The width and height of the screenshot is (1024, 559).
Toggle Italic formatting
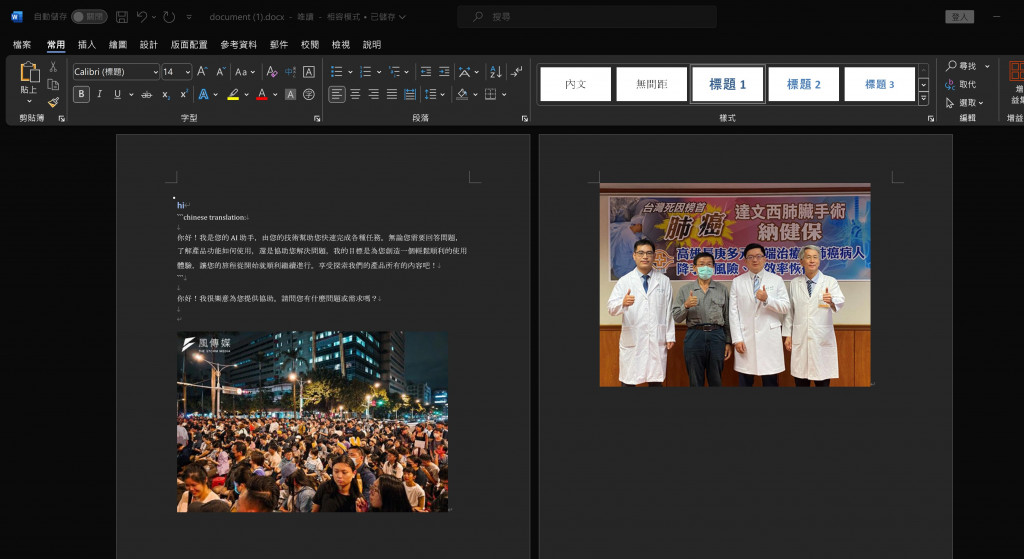[99, 95]
